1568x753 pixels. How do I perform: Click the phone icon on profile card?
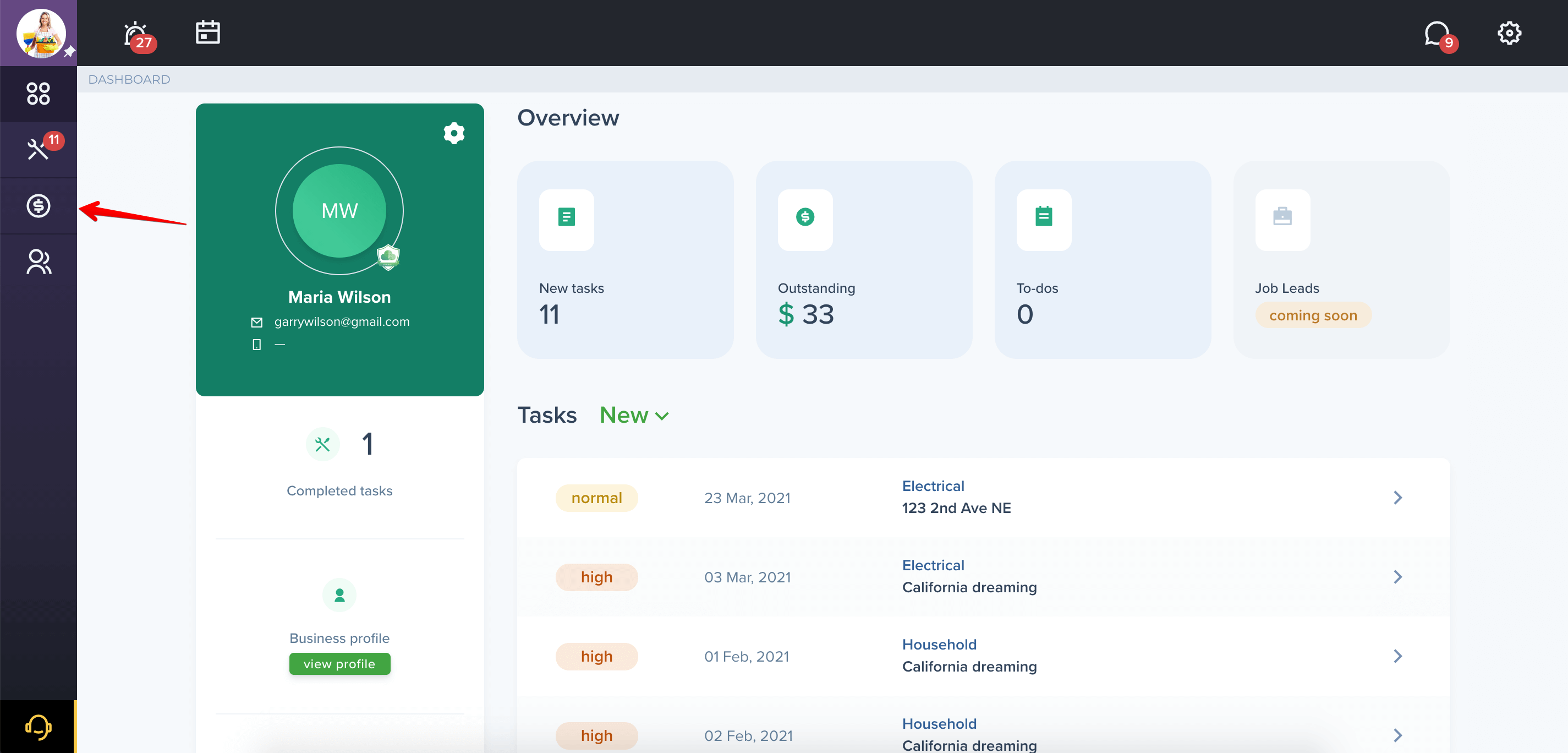click(x=257, y=345)
